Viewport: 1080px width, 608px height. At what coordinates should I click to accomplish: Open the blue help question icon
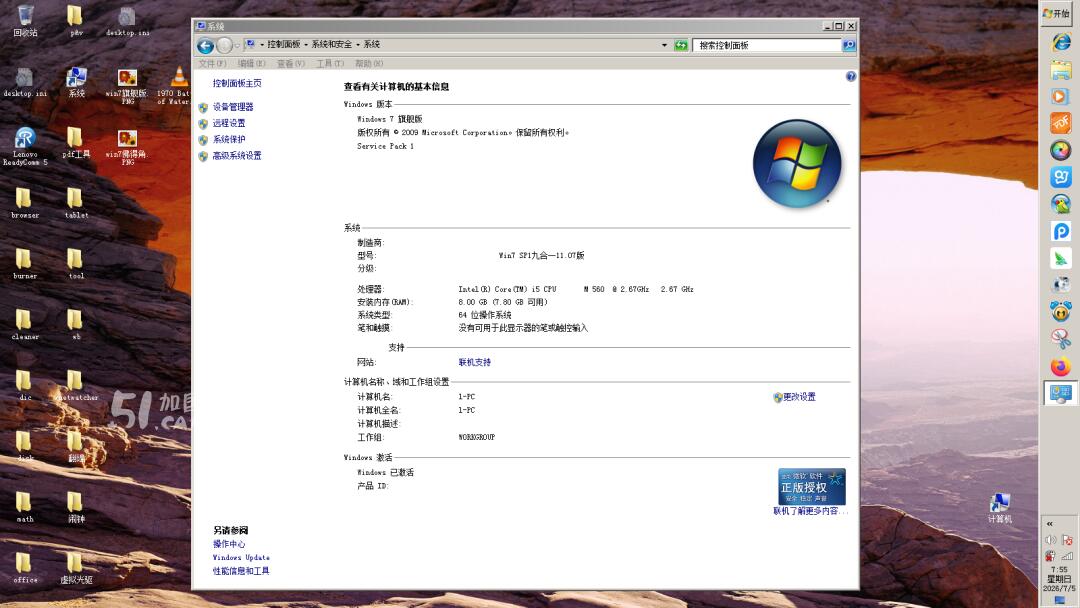[851, 76]
